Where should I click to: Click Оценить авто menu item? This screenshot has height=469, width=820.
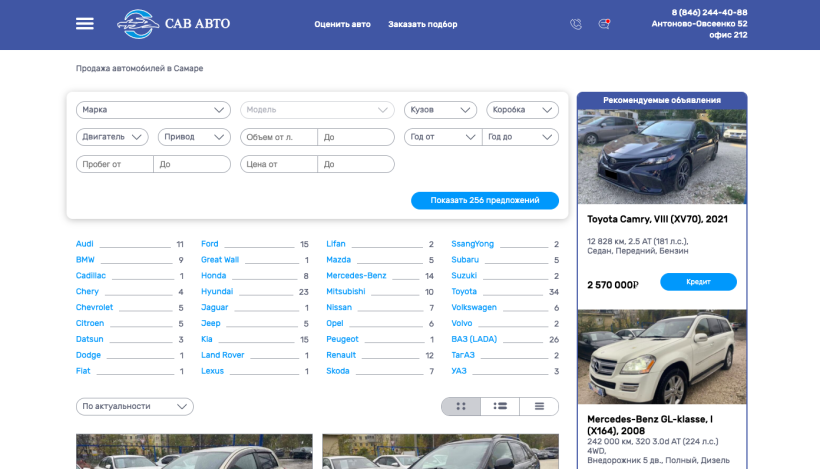point(342,24)
